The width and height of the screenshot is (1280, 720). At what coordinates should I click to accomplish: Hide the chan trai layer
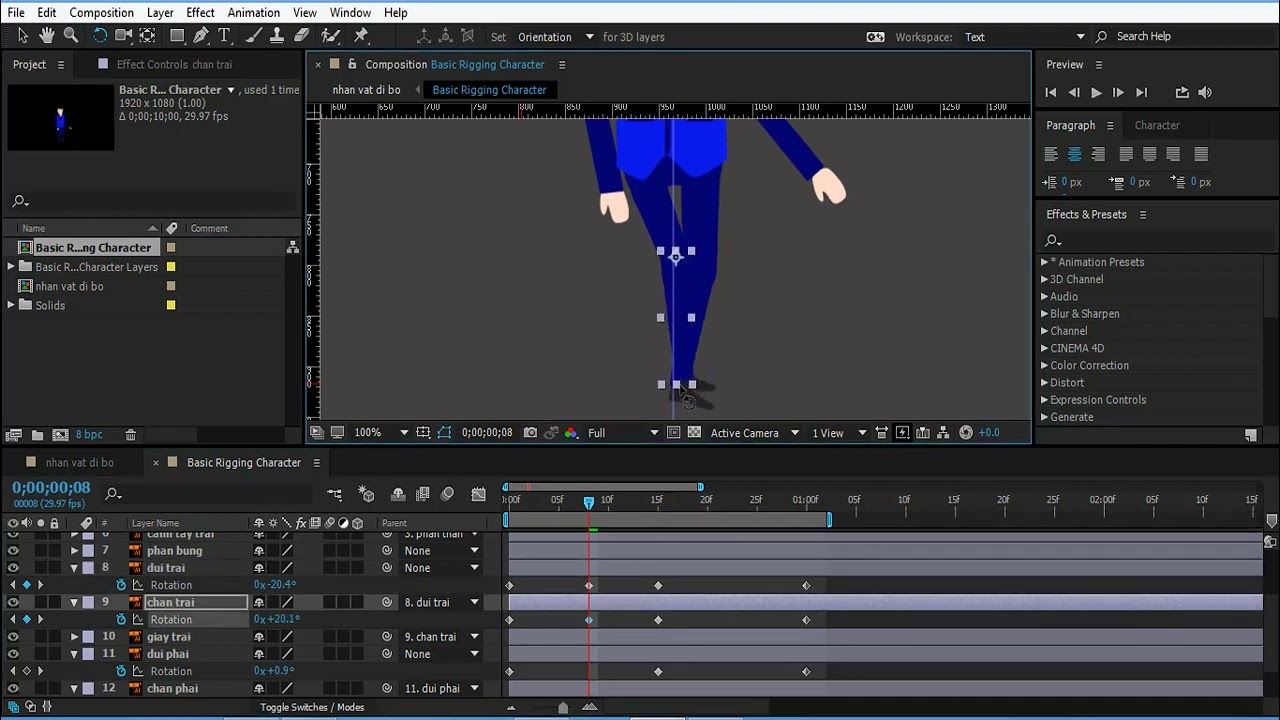[13, 602]
